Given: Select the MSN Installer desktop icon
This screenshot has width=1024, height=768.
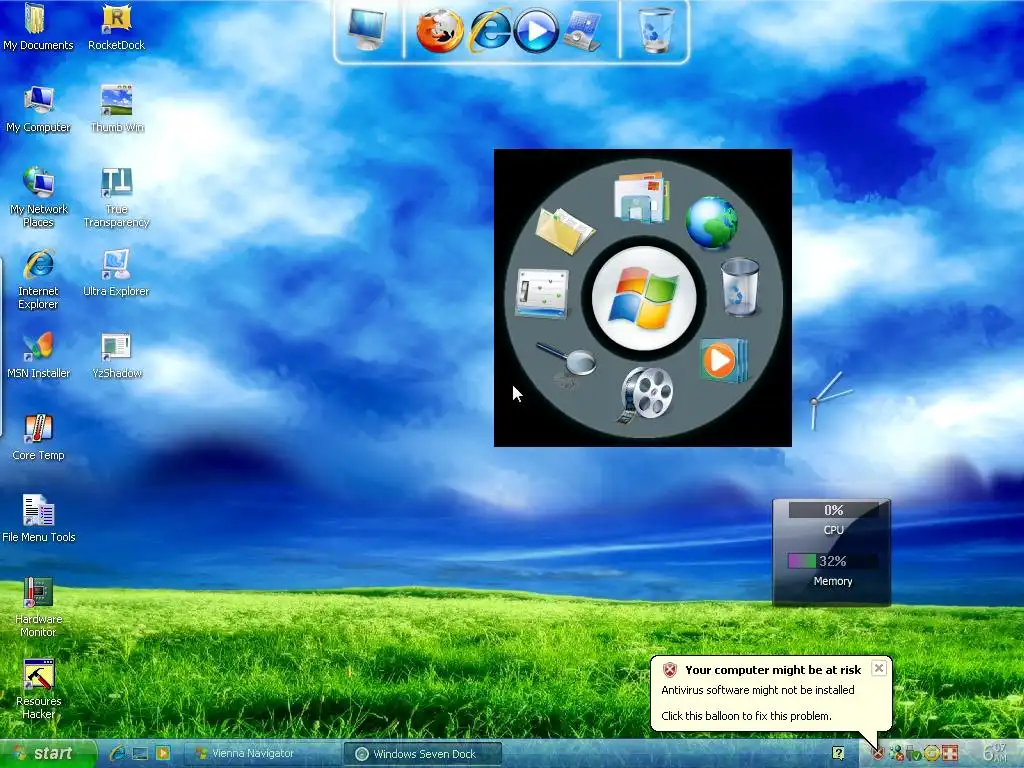Looking at the screenshot, I should tap(38, 355).
